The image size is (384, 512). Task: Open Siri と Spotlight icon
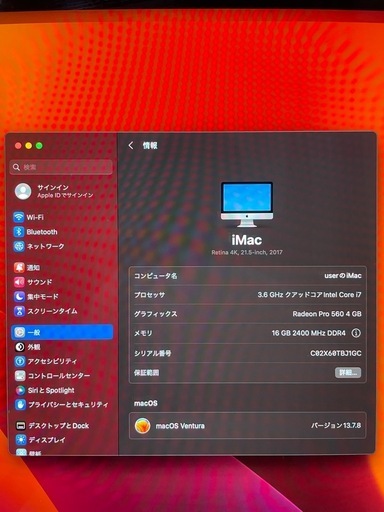20,390
